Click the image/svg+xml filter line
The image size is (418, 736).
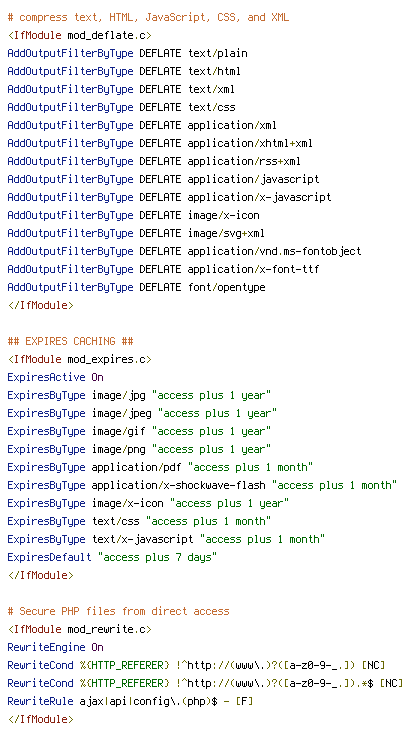pos(136,234)
